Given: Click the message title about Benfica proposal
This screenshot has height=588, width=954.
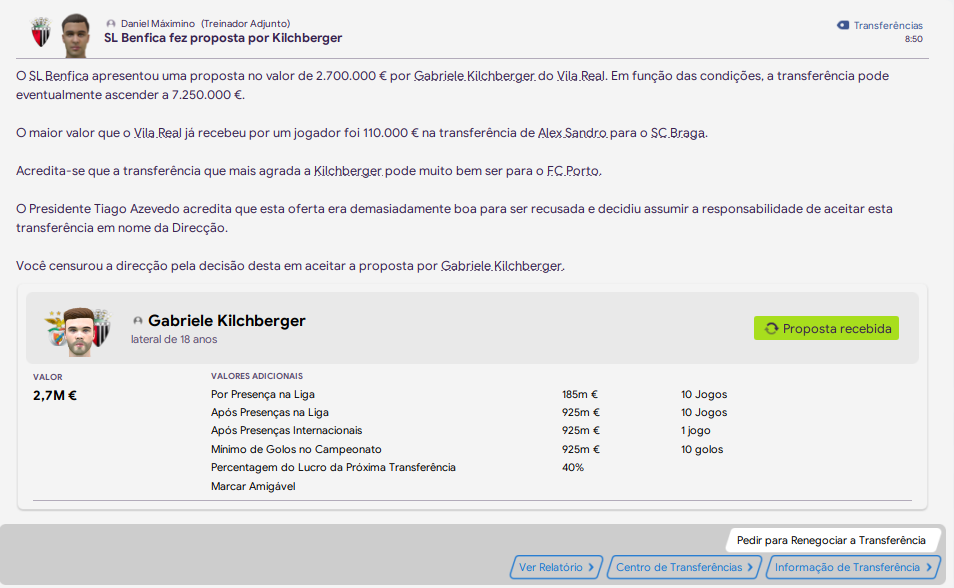Looking at the screenshot, I should [x=223, y=38].
